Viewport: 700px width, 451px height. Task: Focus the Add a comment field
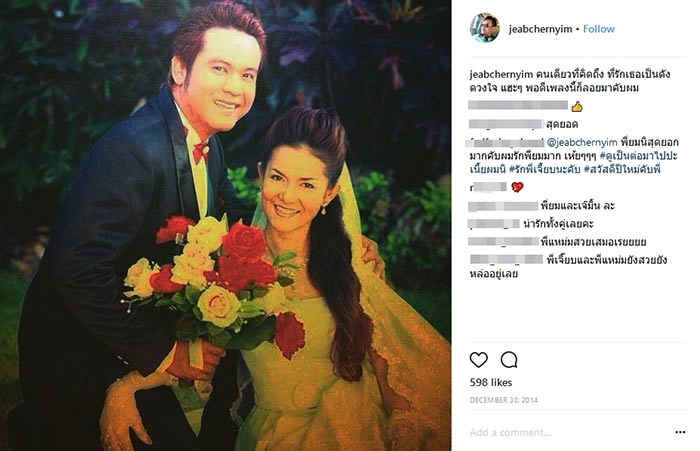click(x=567, y=432)
